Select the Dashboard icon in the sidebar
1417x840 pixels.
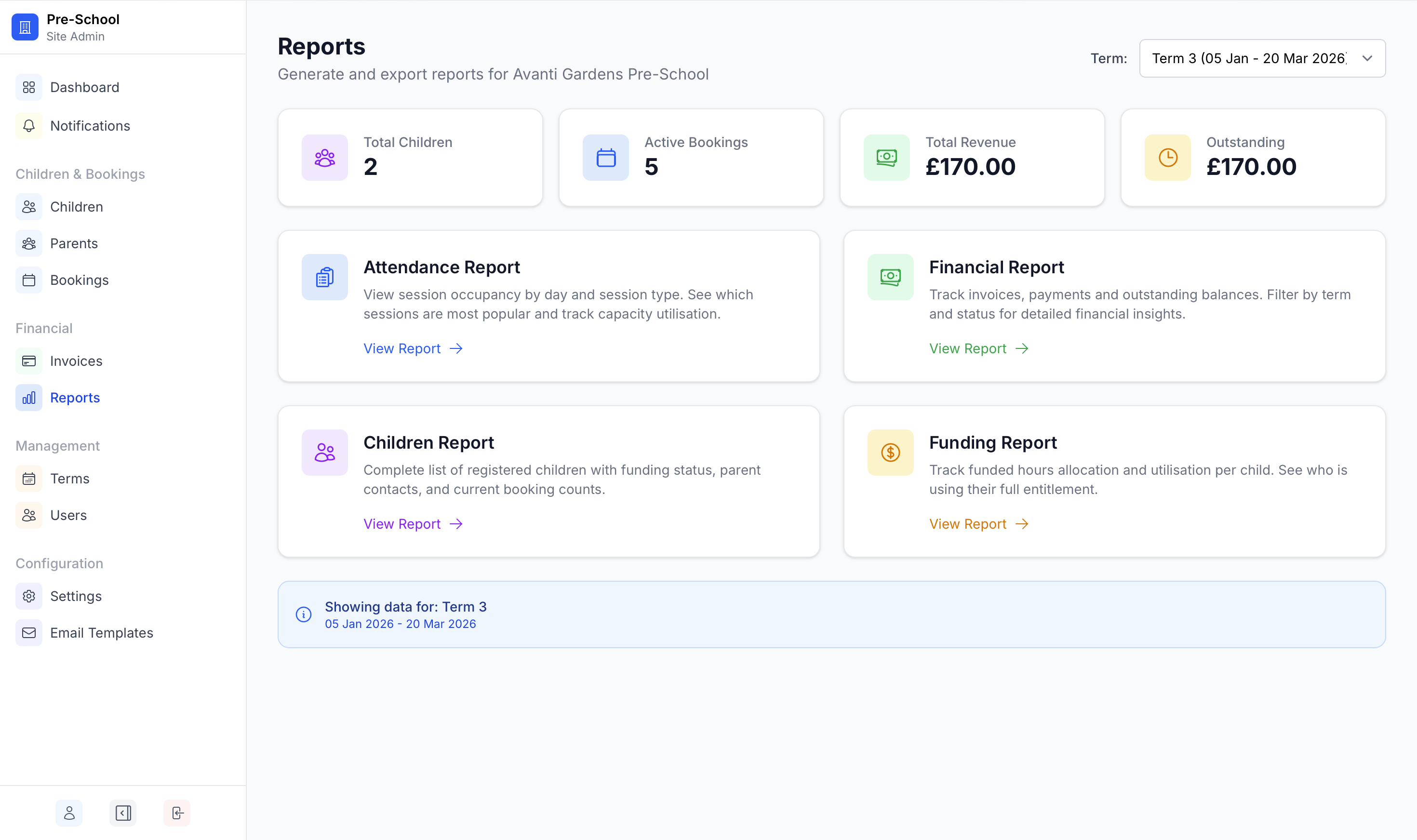pyautogui.click(x=29, y=87)
